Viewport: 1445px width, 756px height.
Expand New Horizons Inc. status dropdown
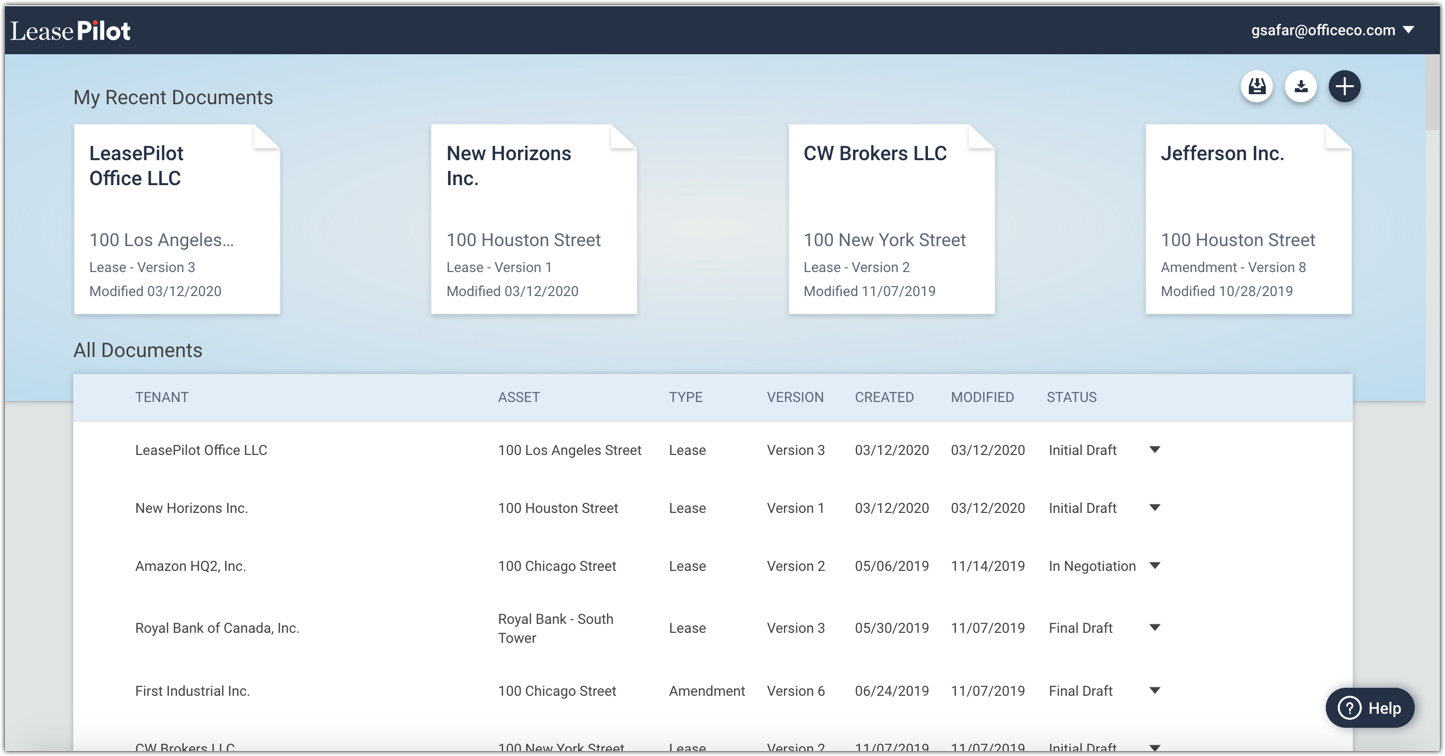(1154, 508)
